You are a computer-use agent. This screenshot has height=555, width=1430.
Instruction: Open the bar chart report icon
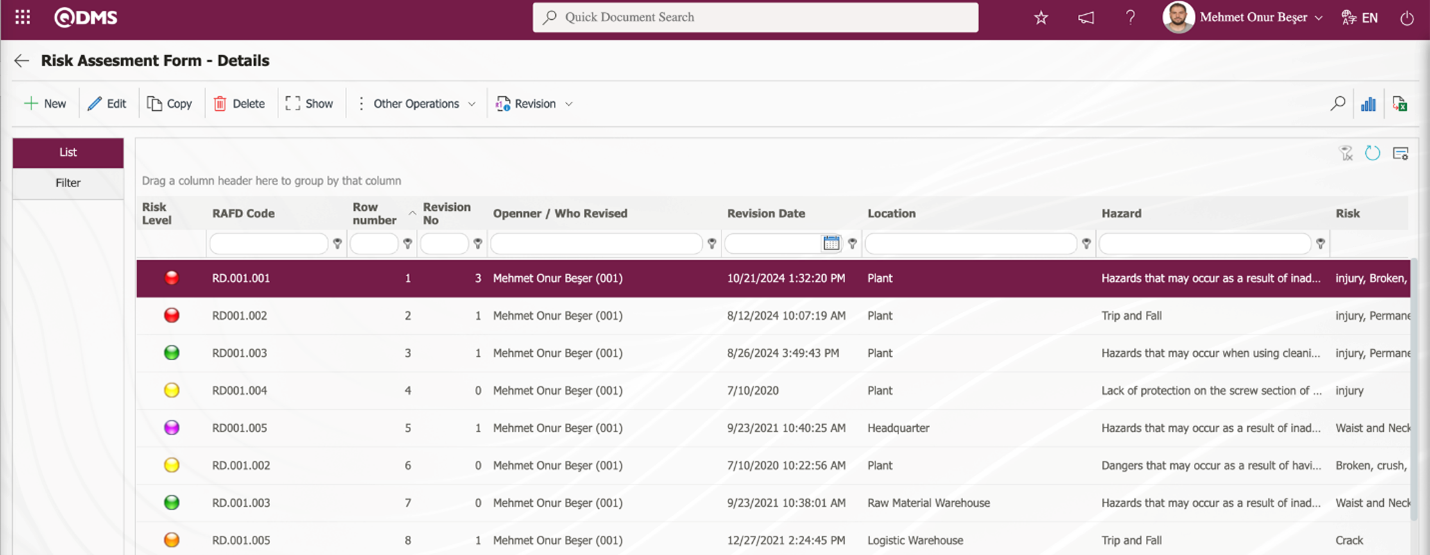pos(1368,103)
